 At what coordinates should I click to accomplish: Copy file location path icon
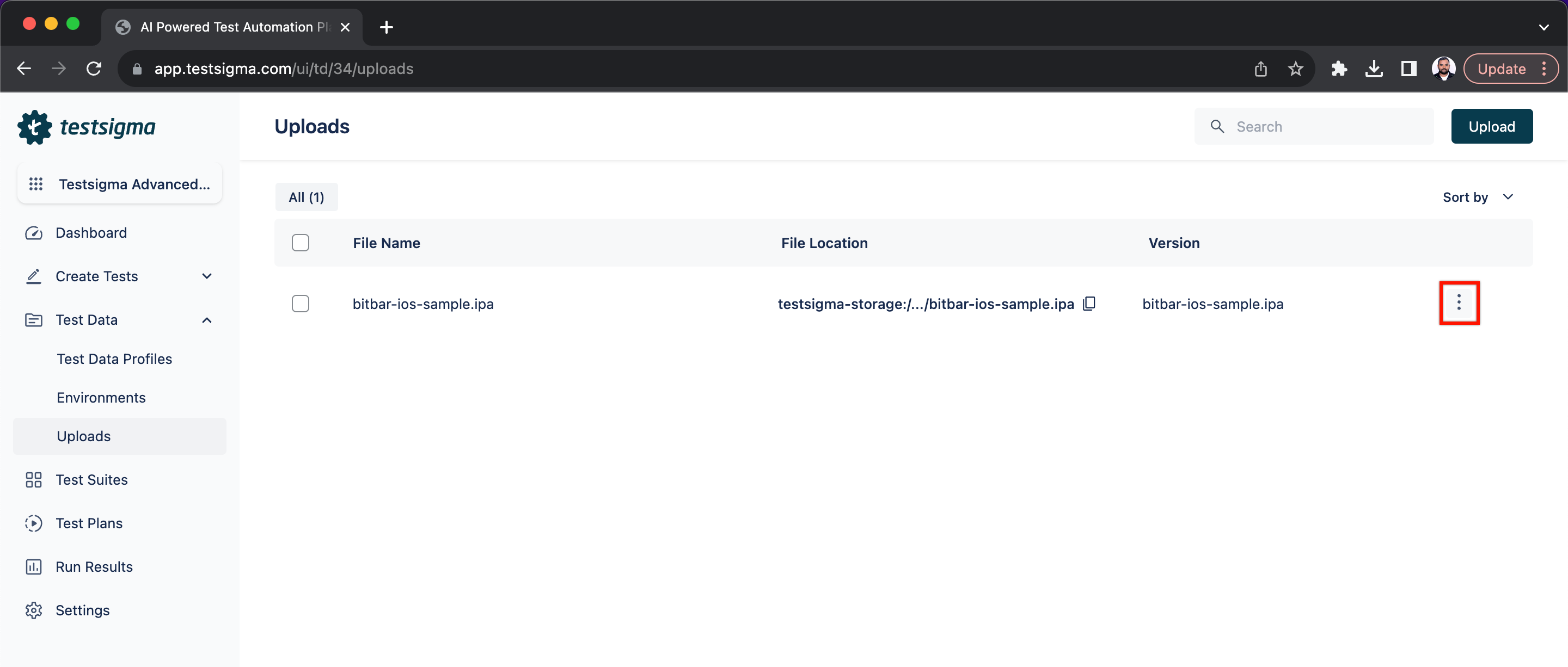point(1089,304)
